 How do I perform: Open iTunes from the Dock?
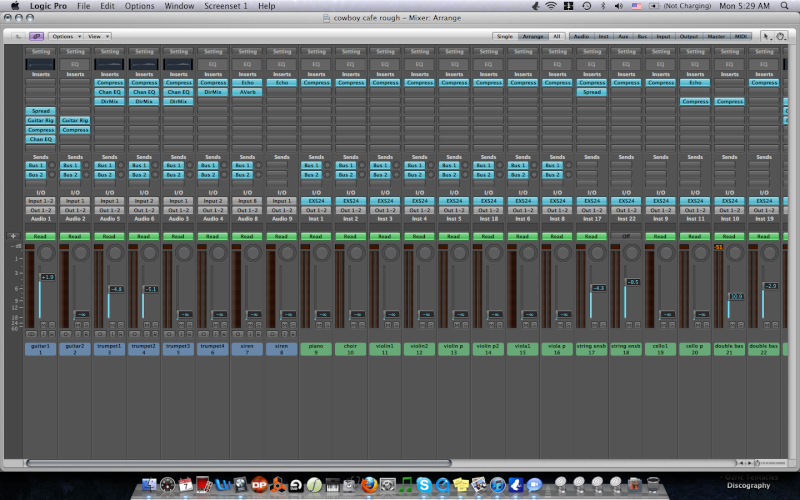click(x=497, y=484)
